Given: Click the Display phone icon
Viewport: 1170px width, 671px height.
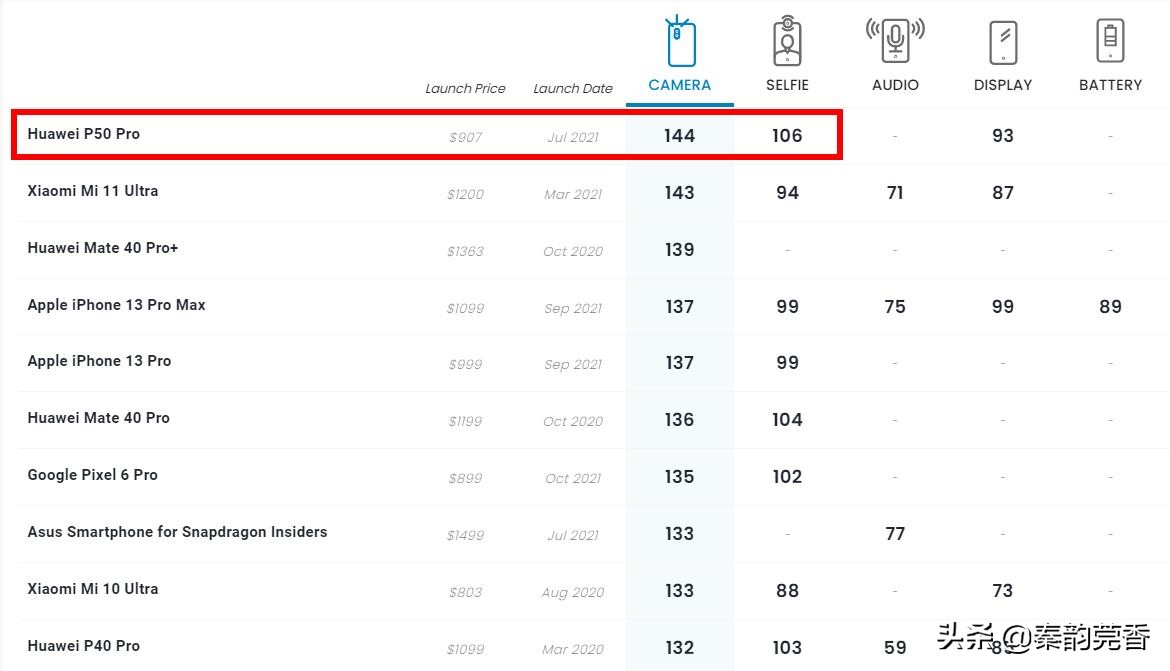Looking at the screenshot, I should point(1003,43).
